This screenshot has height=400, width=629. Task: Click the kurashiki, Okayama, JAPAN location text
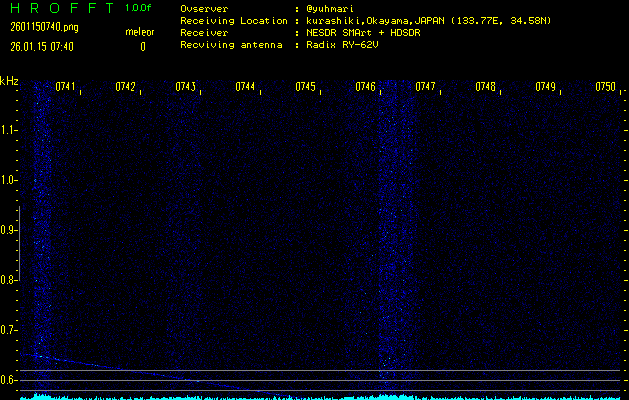(428, 21)
